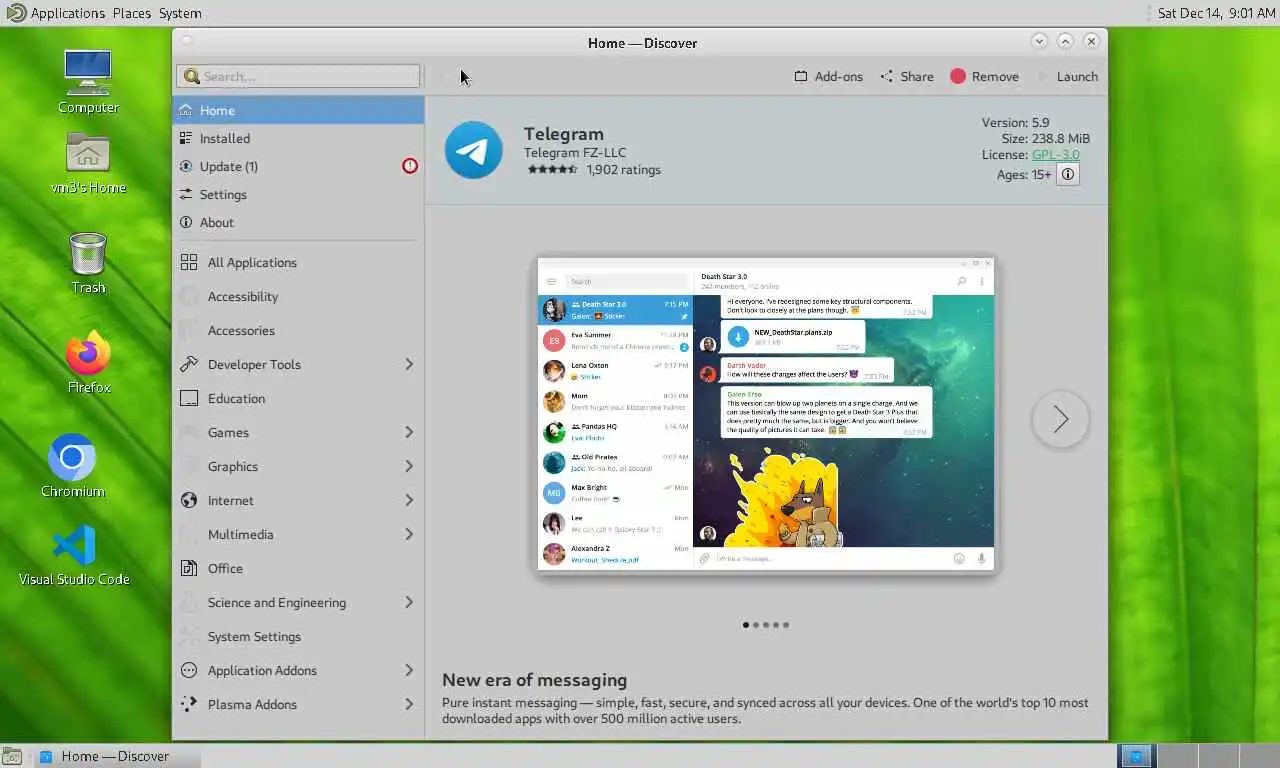1280x768 pixels.
Task: Expand Application Addons chevron
Action: coord(409,670)
